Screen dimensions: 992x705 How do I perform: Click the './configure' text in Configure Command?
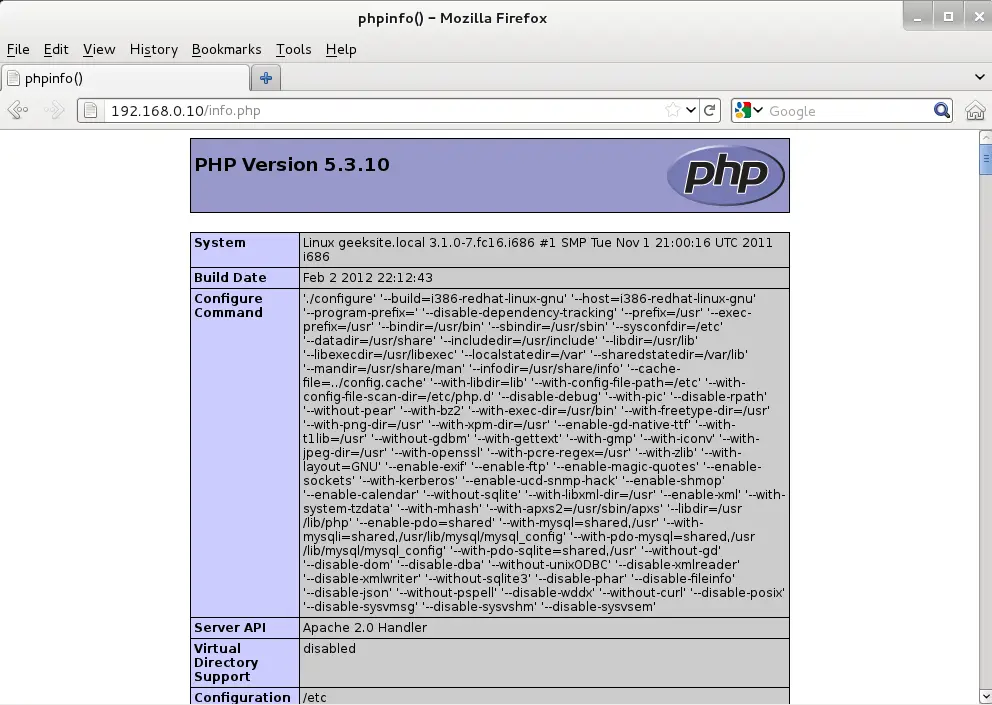tap(340, 298)
